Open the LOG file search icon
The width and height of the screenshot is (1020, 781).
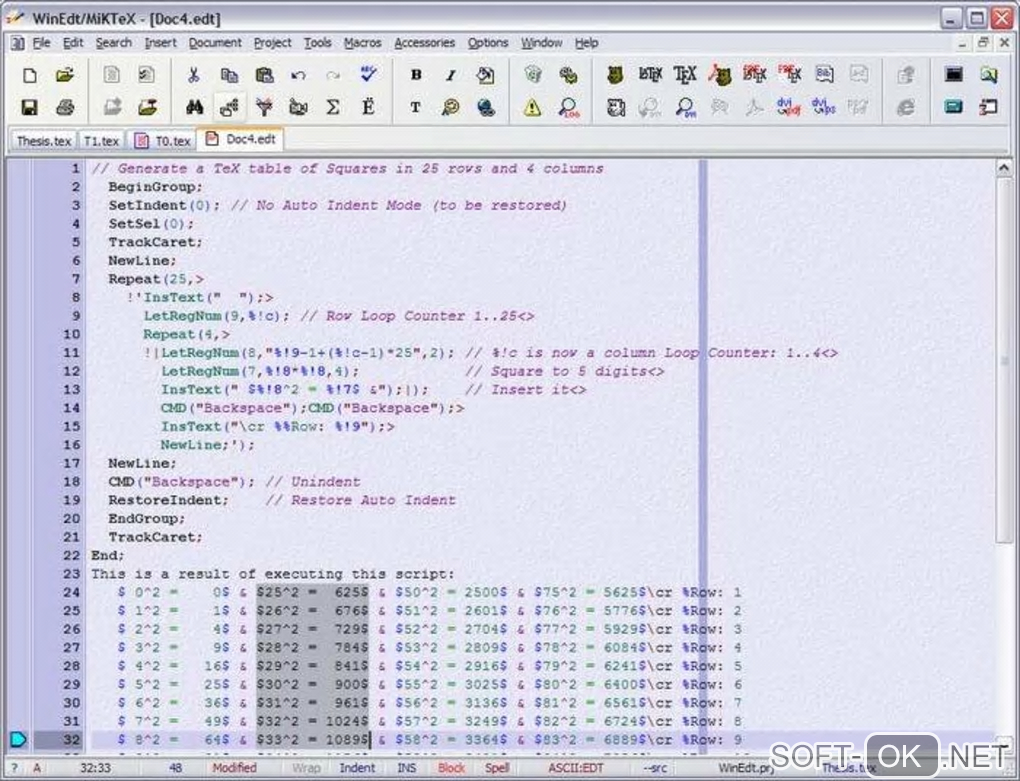[569, 107]
